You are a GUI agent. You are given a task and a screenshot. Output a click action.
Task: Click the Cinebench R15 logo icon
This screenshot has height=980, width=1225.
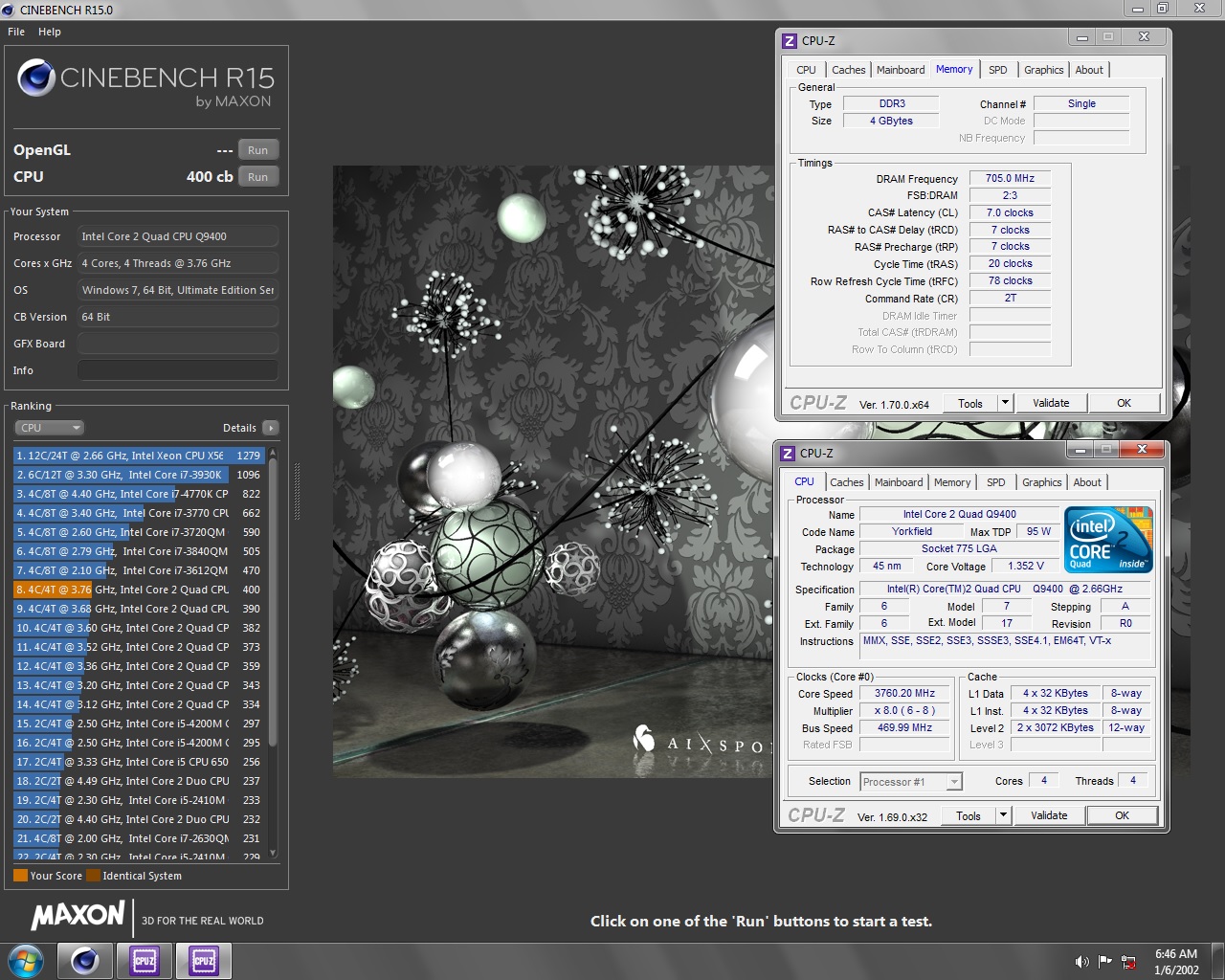pos(35,78)
